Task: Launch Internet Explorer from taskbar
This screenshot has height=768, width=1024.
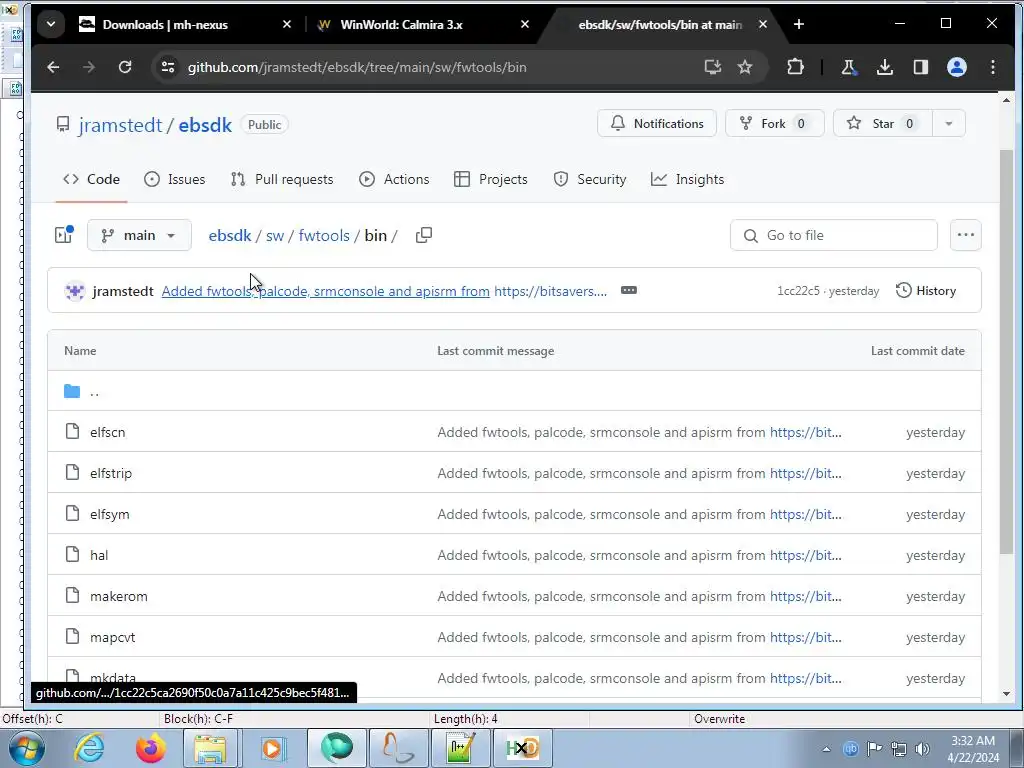Action: (89, 748)
